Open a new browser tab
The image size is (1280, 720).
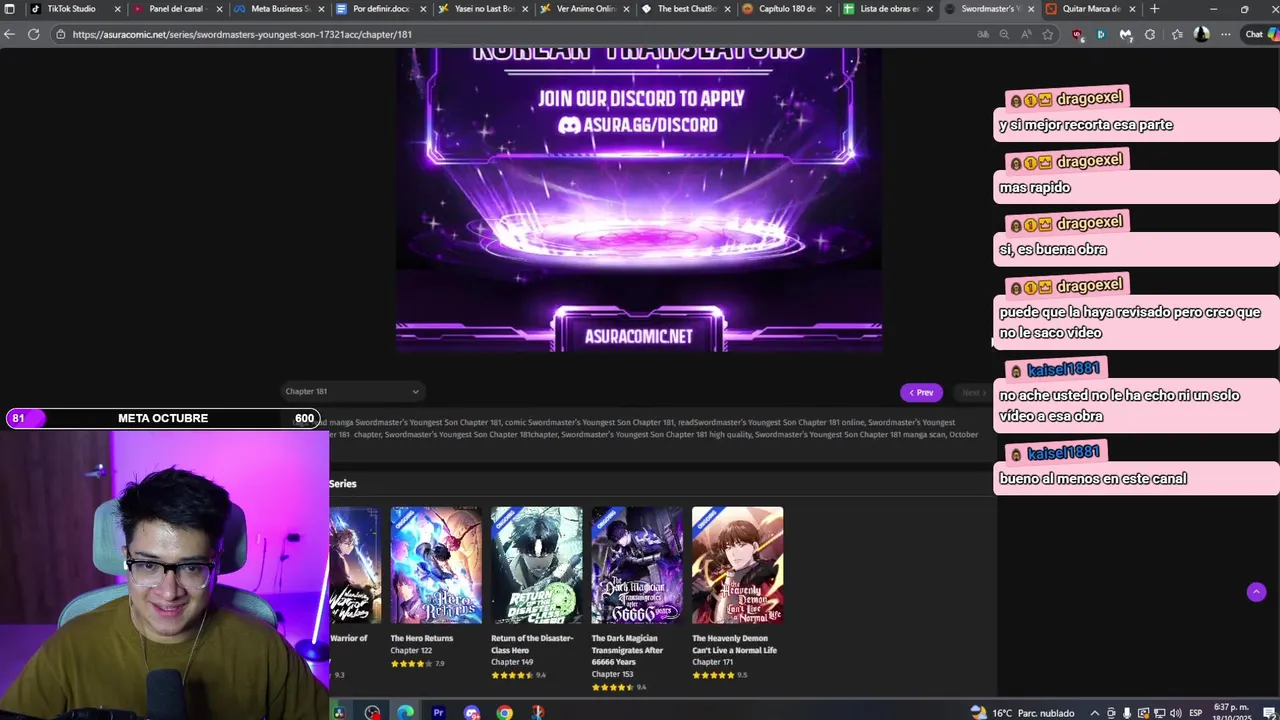1154,9
